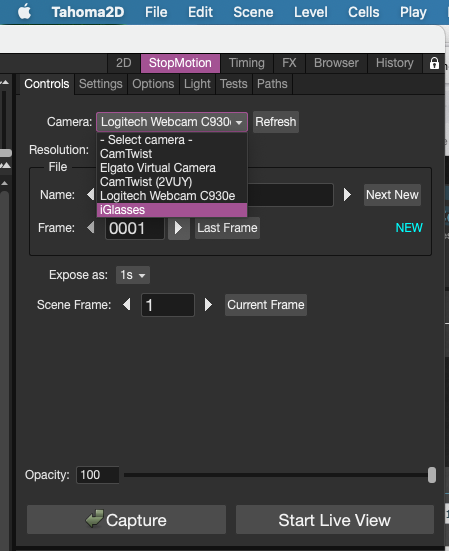Click the Scene Frame input field
Screen dimensions: 449x551
coord(168,305)
